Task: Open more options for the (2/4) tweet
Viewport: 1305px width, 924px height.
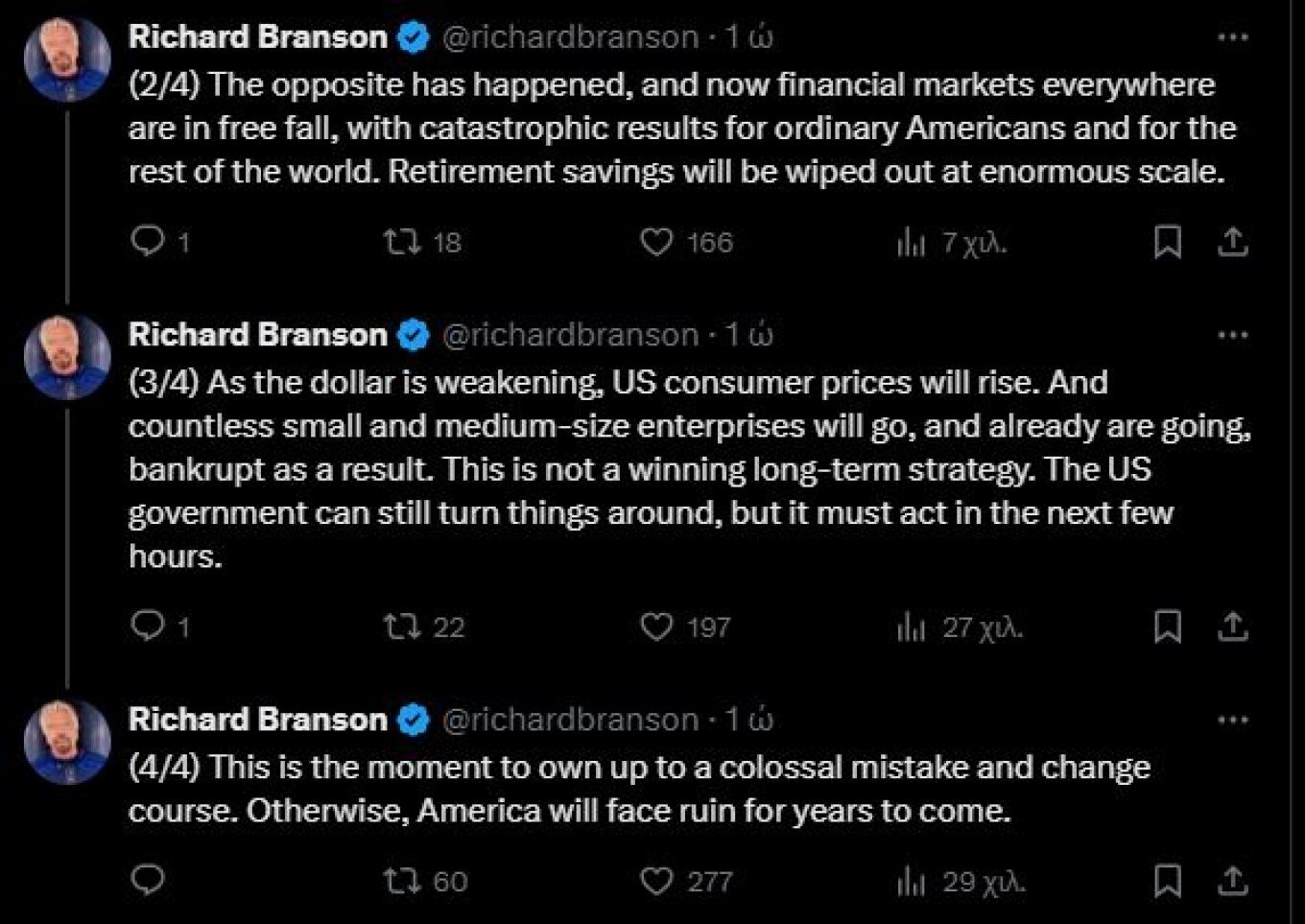Action: pos(1233,37)
